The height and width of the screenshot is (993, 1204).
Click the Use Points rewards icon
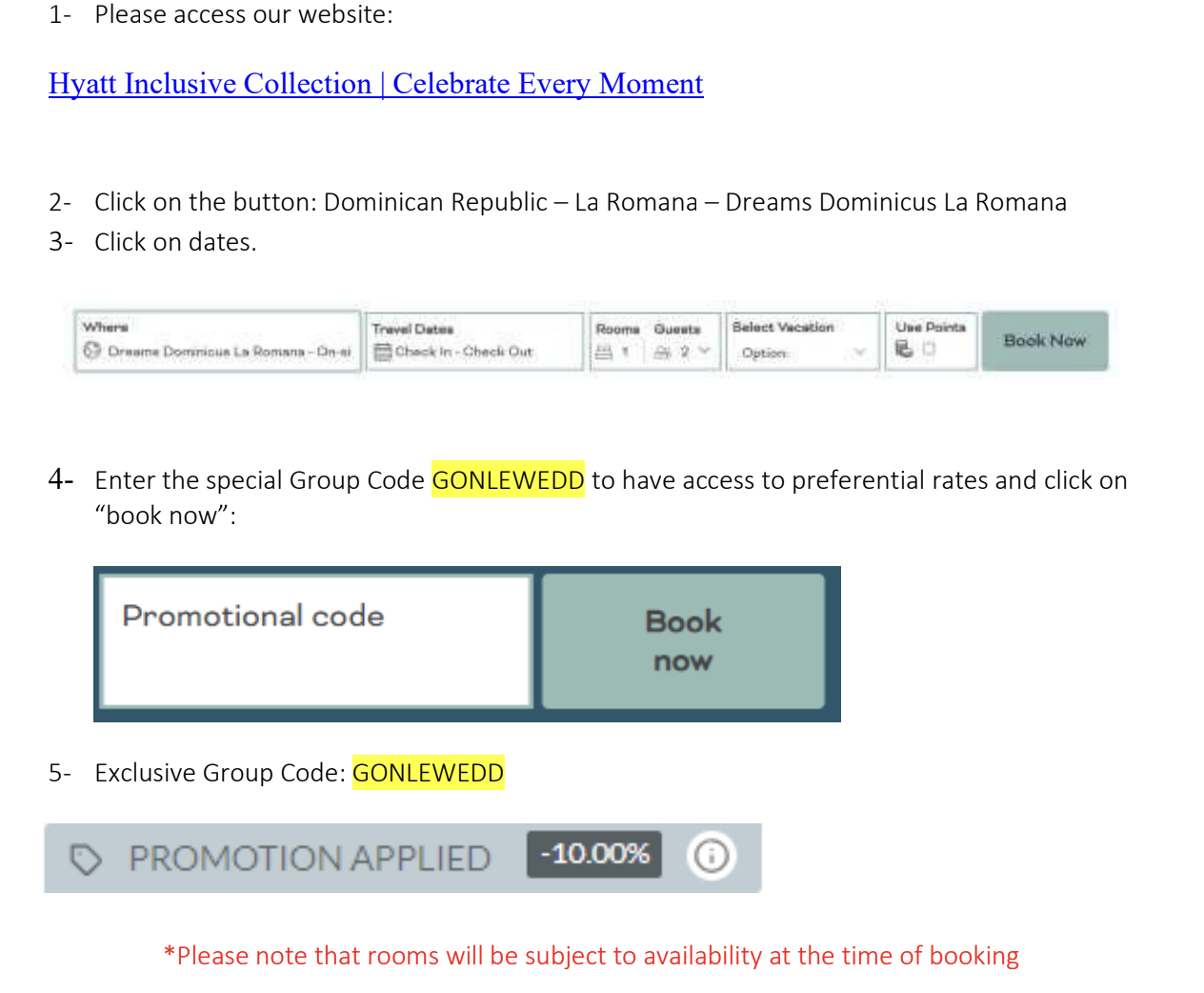point(904,349)
